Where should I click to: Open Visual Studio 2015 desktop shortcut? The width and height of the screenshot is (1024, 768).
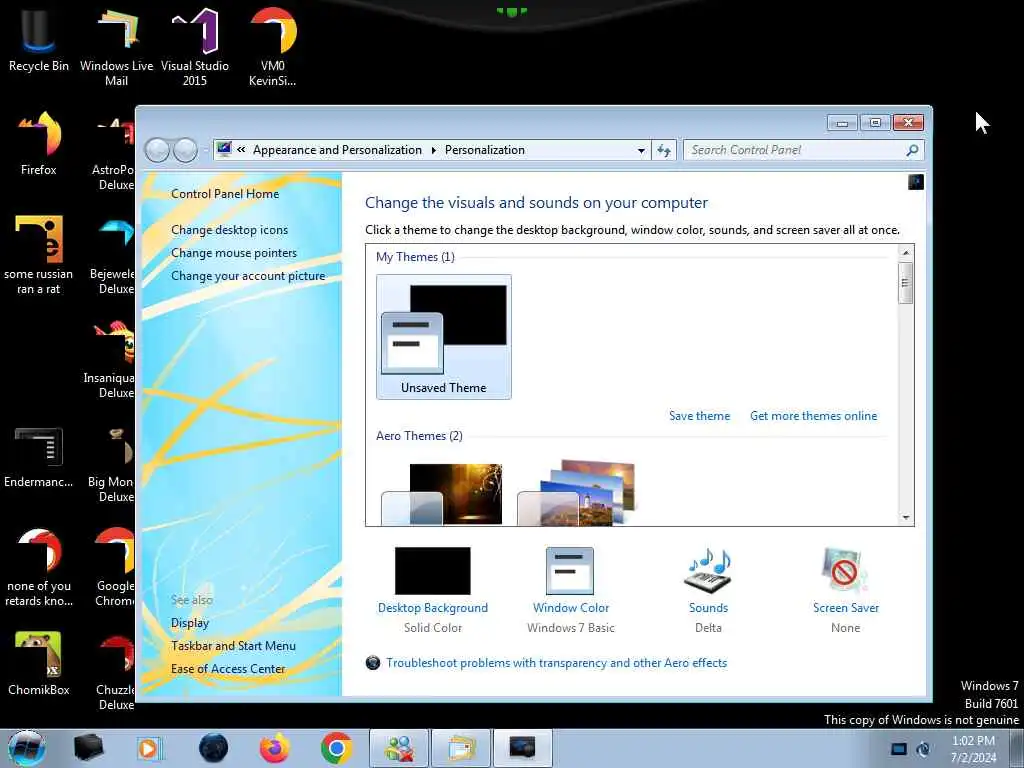[195, 46]
